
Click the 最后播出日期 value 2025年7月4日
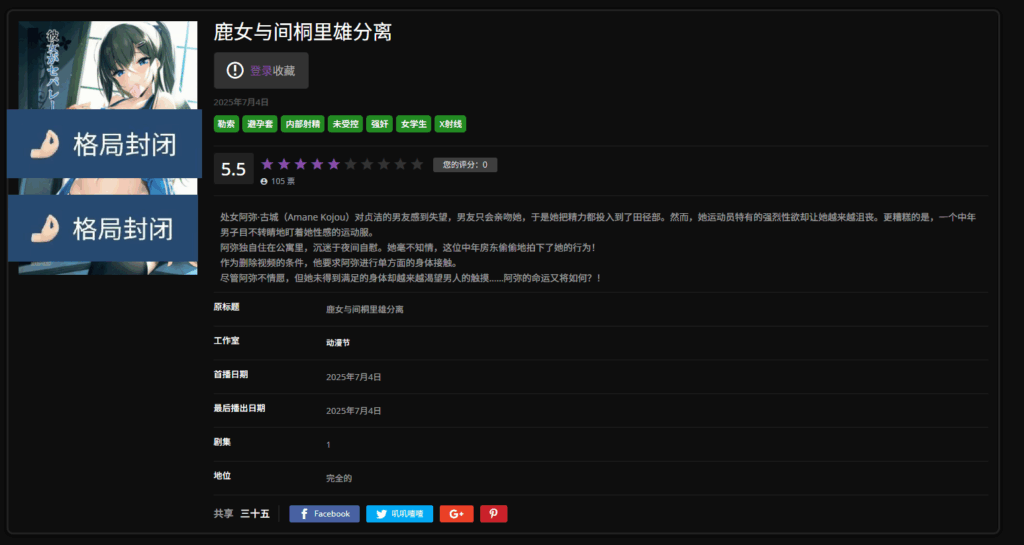(354, 411)
